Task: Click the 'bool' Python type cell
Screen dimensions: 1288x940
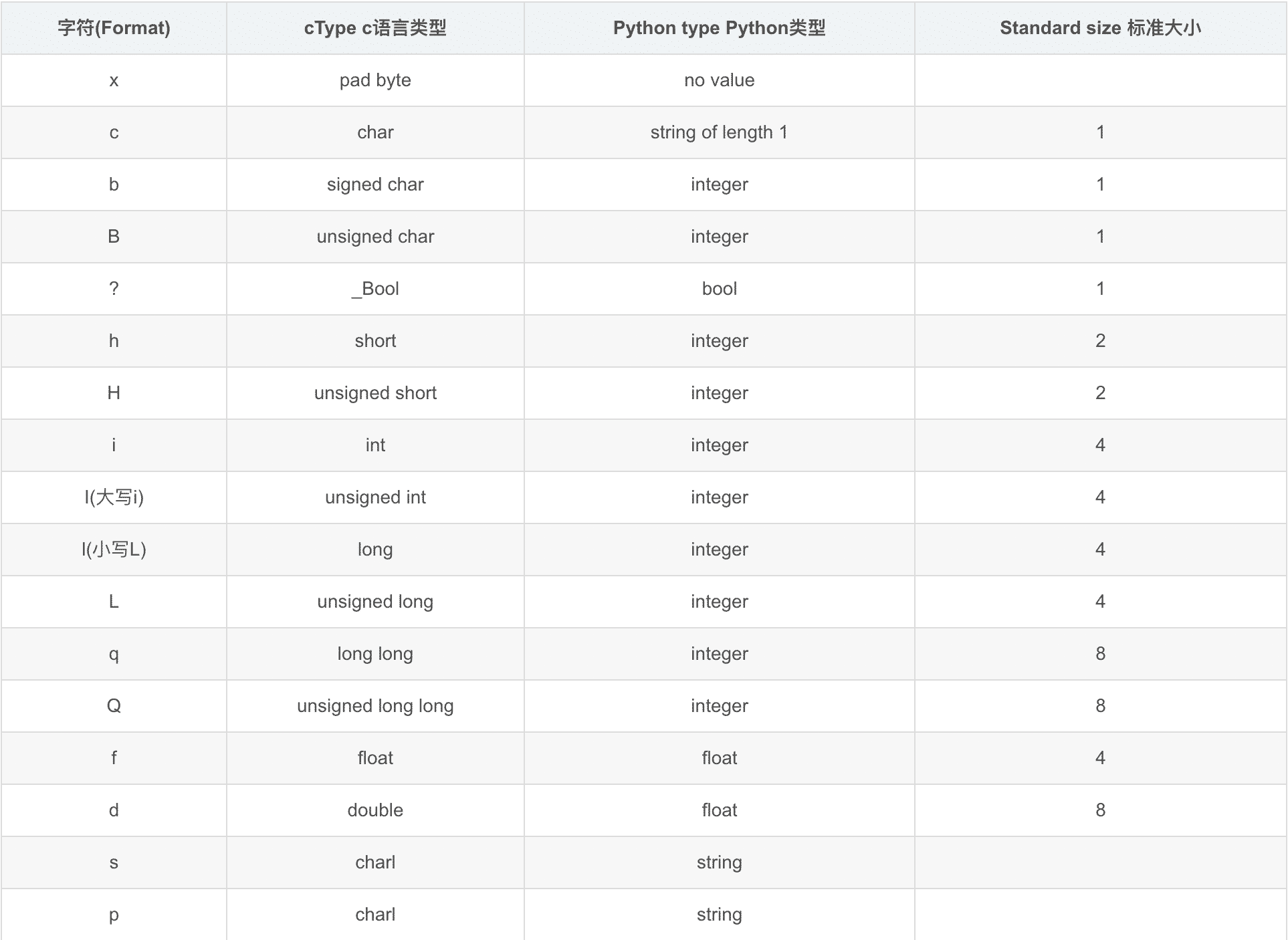Action: click(719, 289)
